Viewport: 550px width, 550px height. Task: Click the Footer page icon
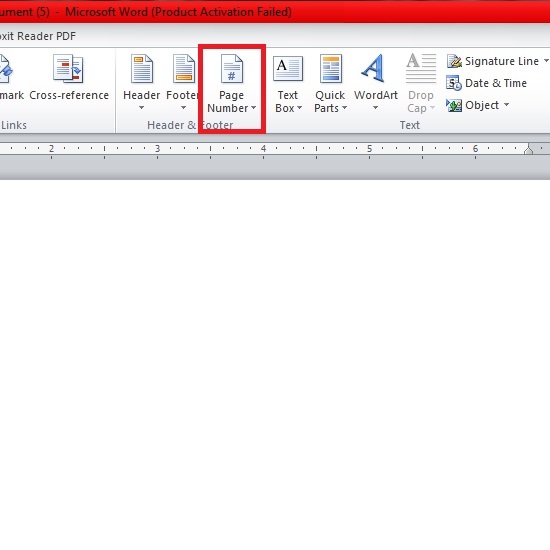(184, 68)
